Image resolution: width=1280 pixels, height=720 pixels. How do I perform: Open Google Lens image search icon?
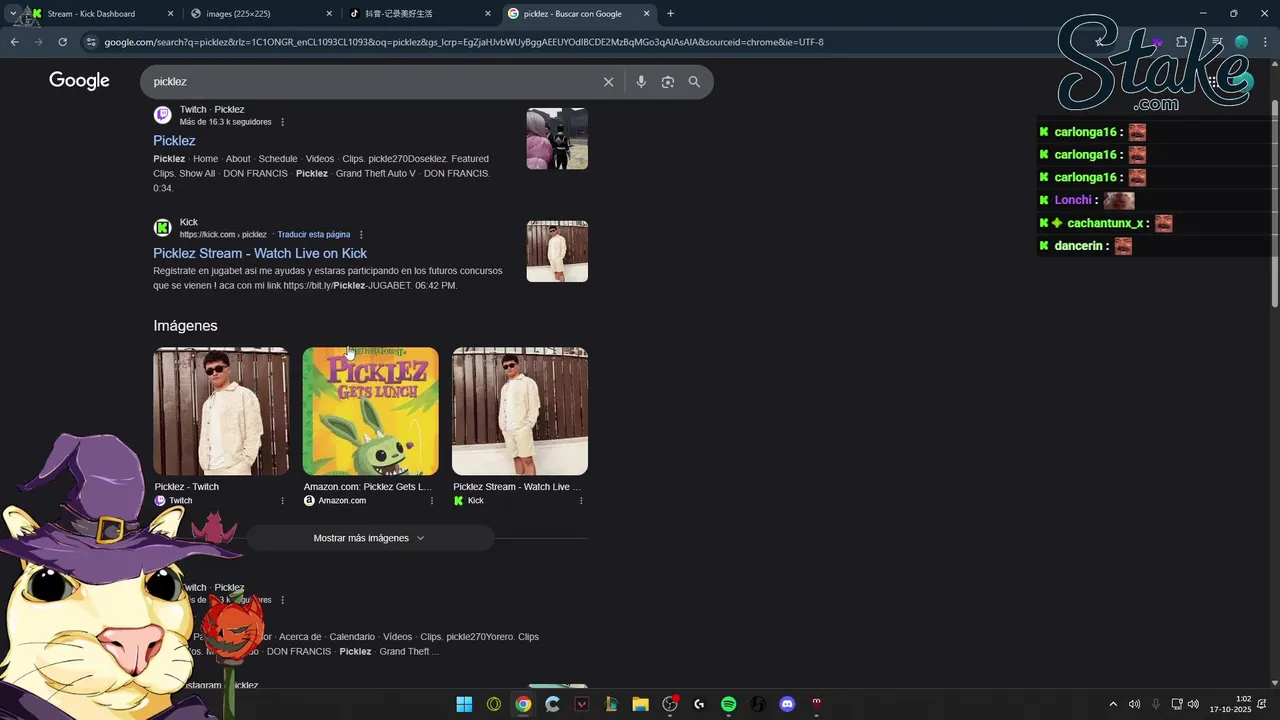pos(668,82)
